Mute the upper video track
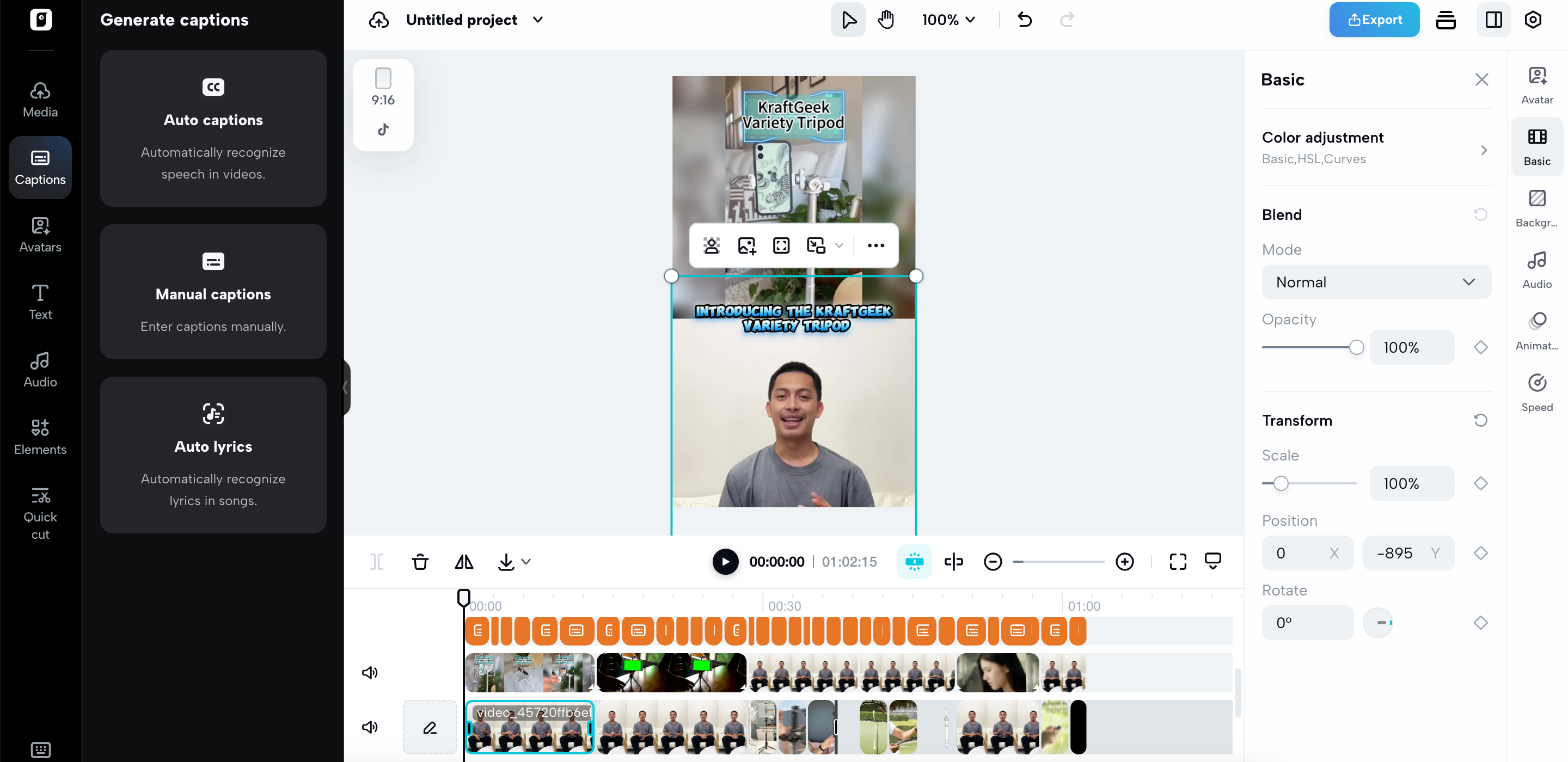Viewport: 1568px width, 762px height. (x=370, y=672)
